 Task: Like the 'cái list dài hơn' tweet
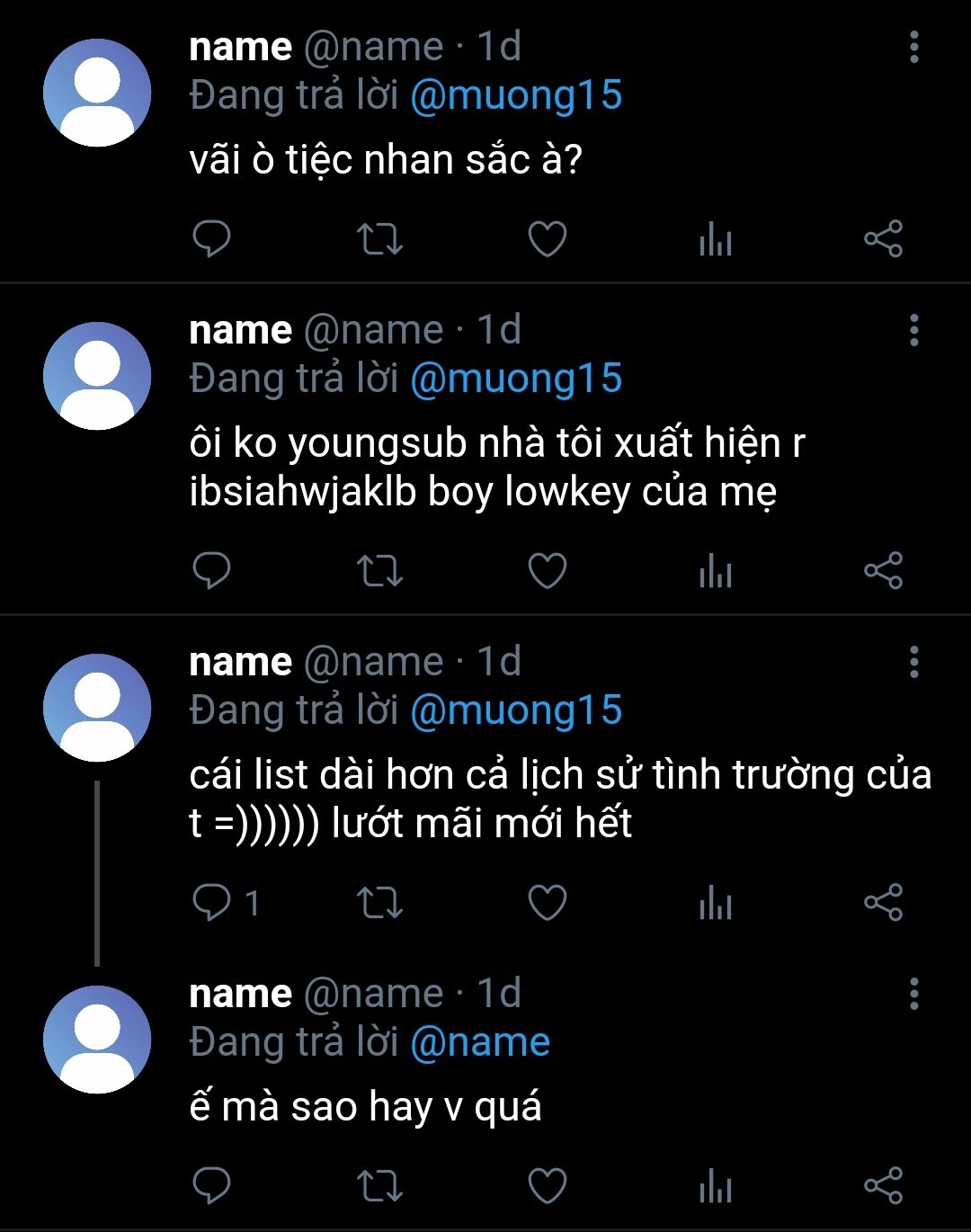pos(547,903)
